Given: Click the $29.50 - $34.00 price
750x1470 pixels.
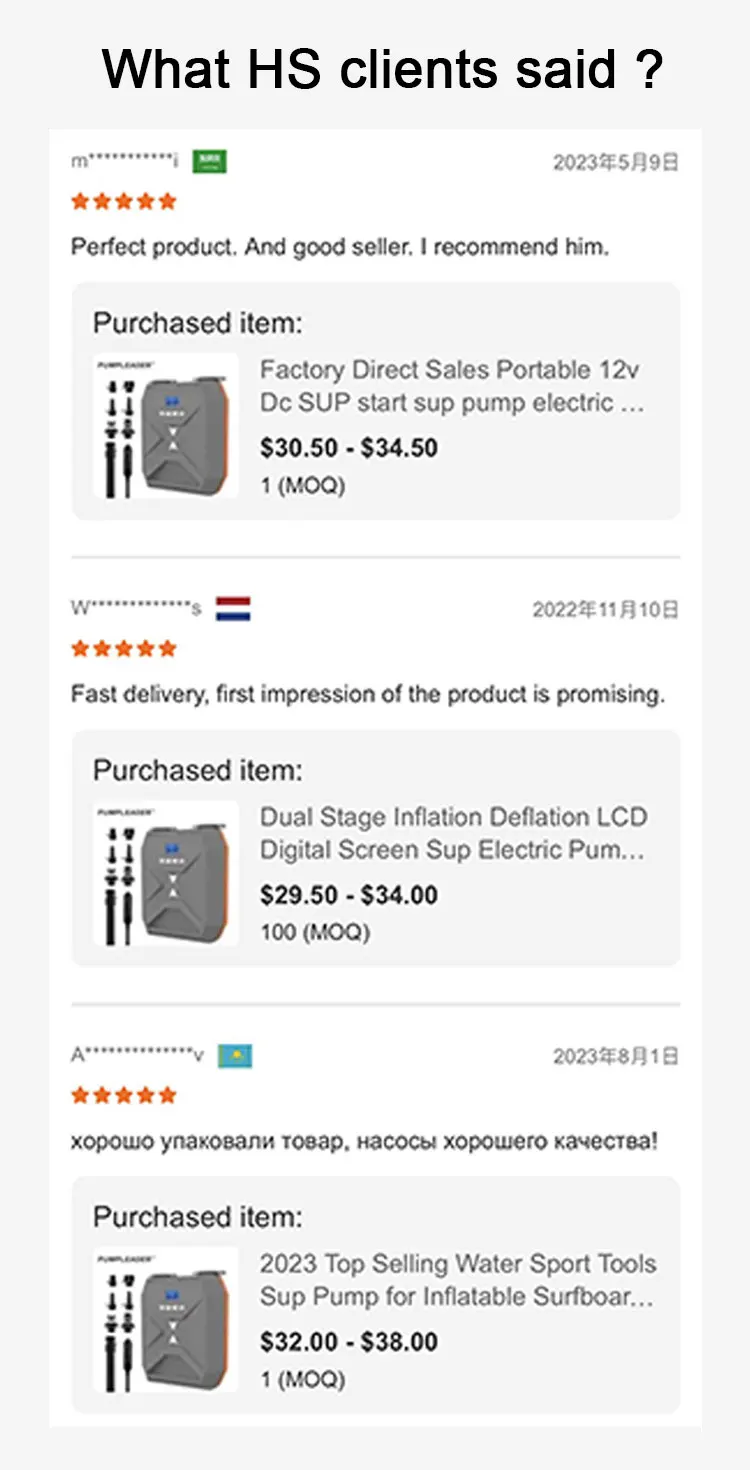Looking at the screenshot, I should [349, 895].
